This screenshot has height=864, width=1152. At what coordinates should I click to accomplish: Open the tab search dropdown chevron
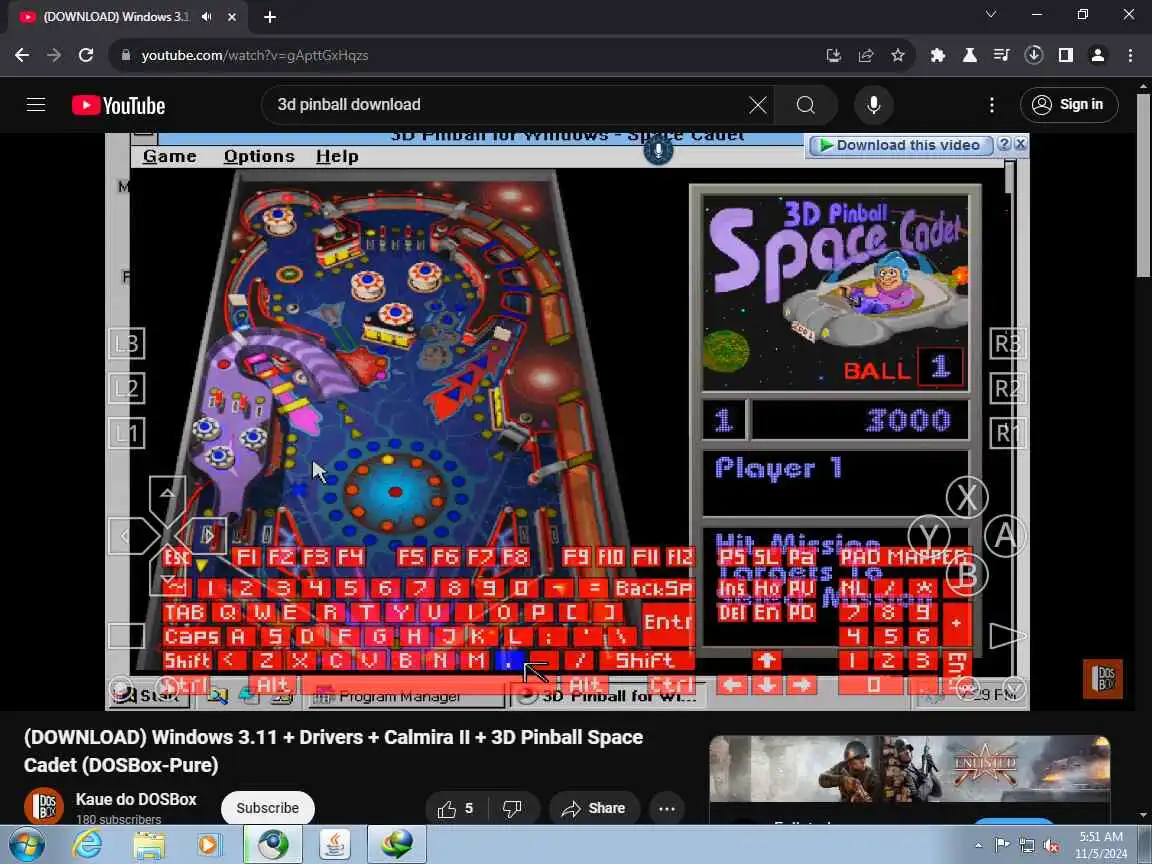tap(990, 14)
